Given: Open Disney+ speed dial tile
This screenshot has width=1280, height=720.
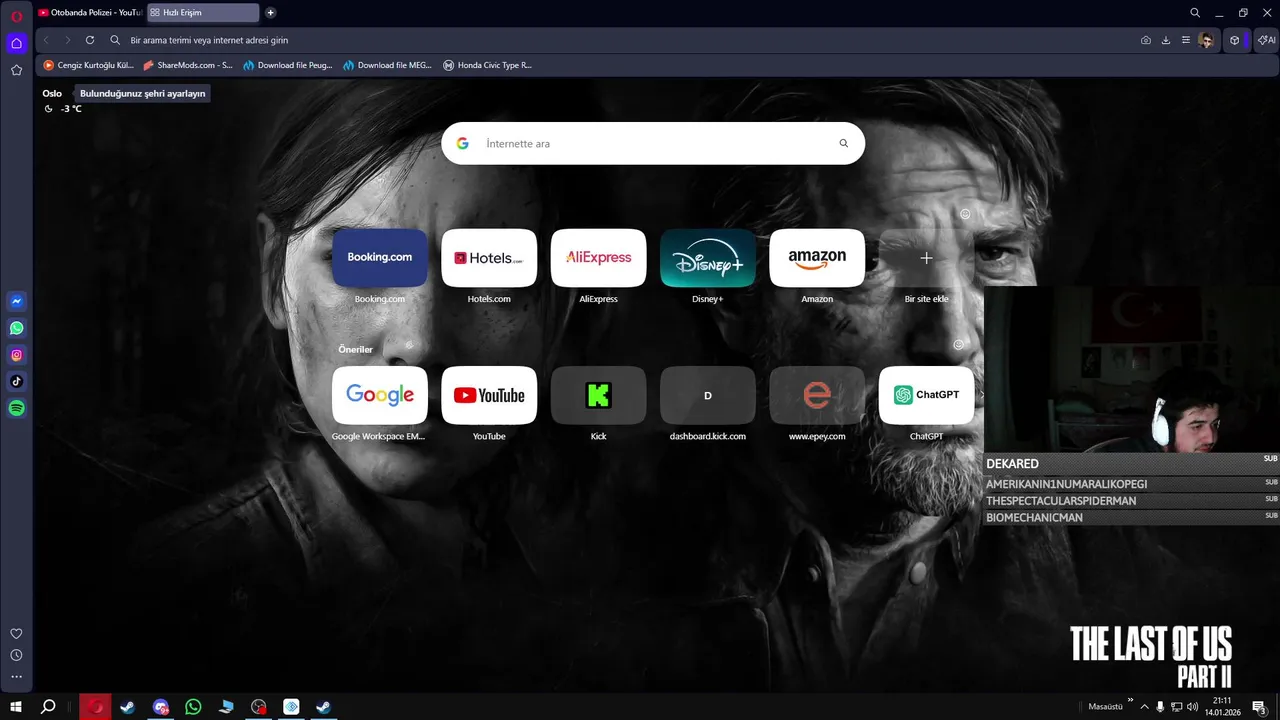Looking at the screenshot, I should tap(708, 258).
